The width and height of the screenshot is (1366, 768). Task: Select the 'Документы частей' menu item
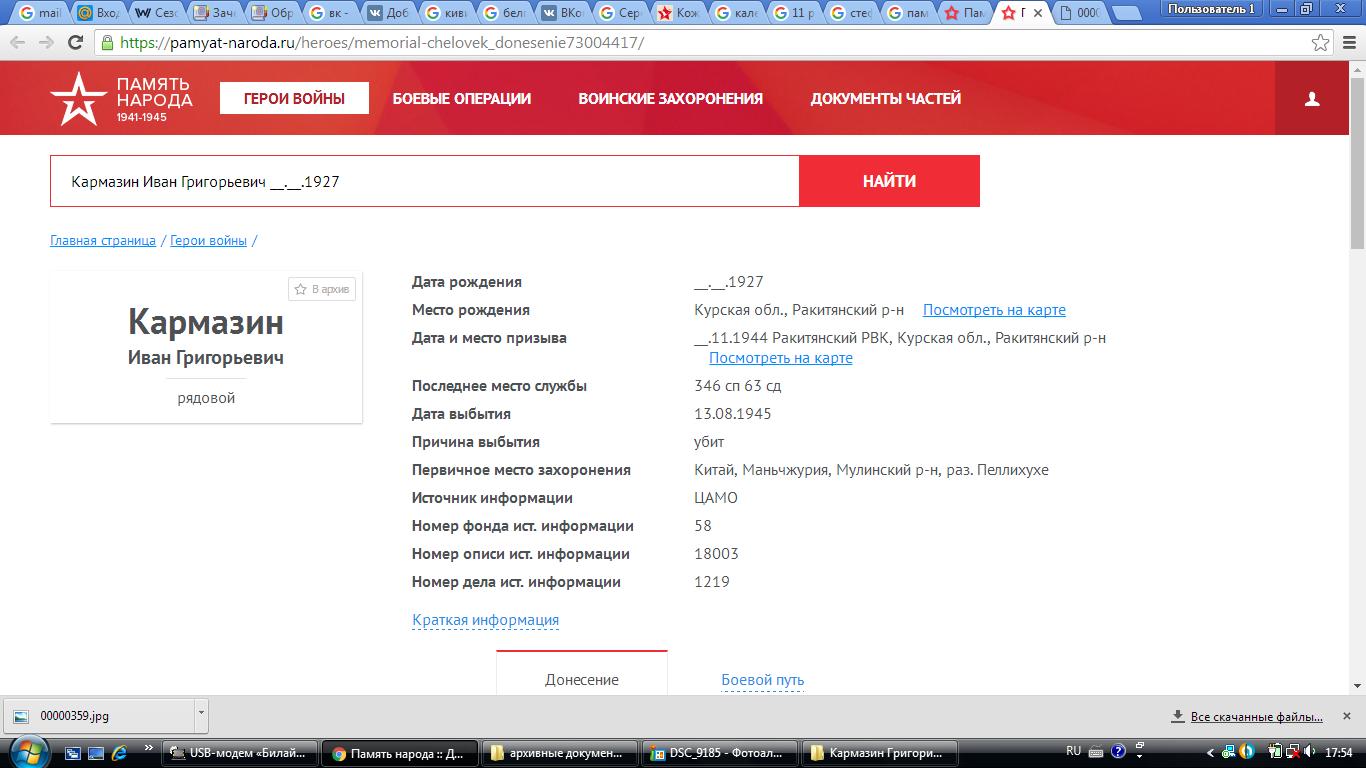coord(885,99)
